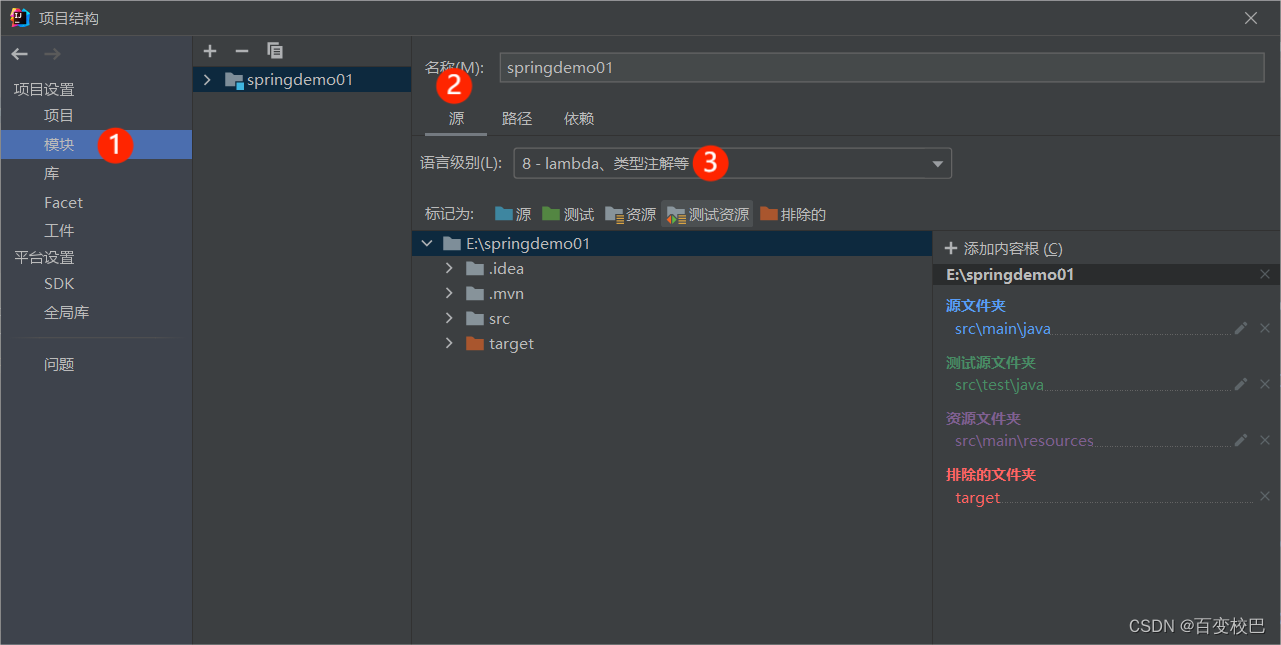This screenshot has height=645, width=1281.
Task: Mark as 测试 (Tests)
Action: pyautogui.click(x=568, y=214)
